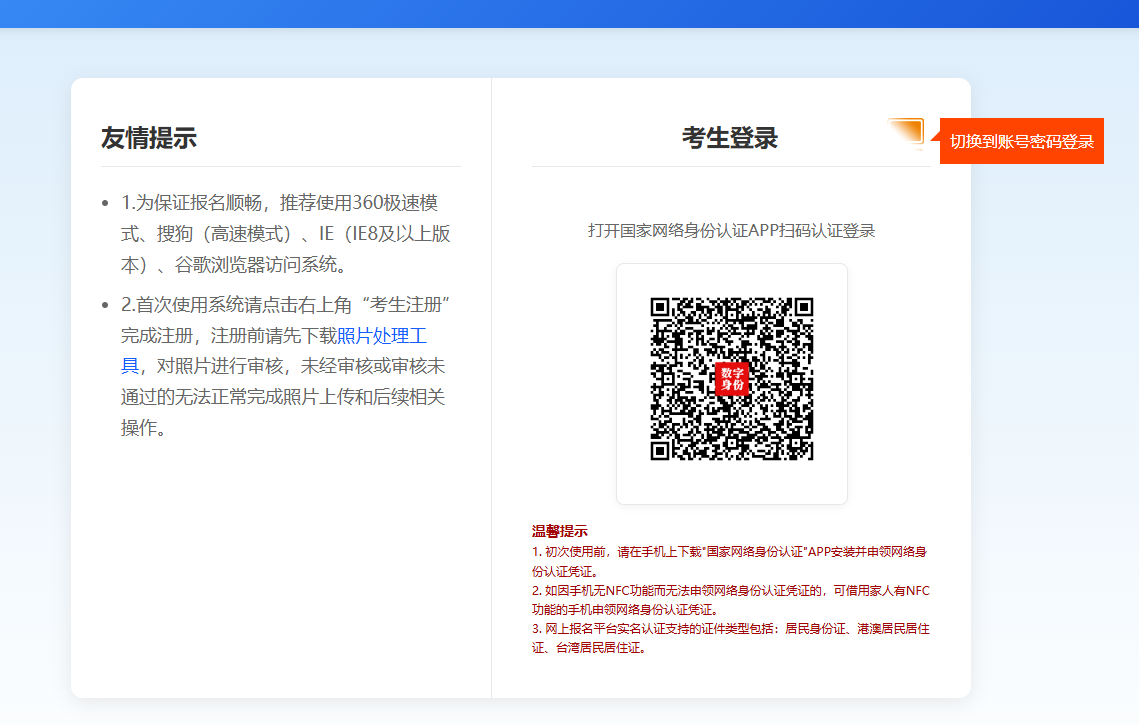Open the 照片处理工具 download link

pyautogui.click(x=274, y=350)
